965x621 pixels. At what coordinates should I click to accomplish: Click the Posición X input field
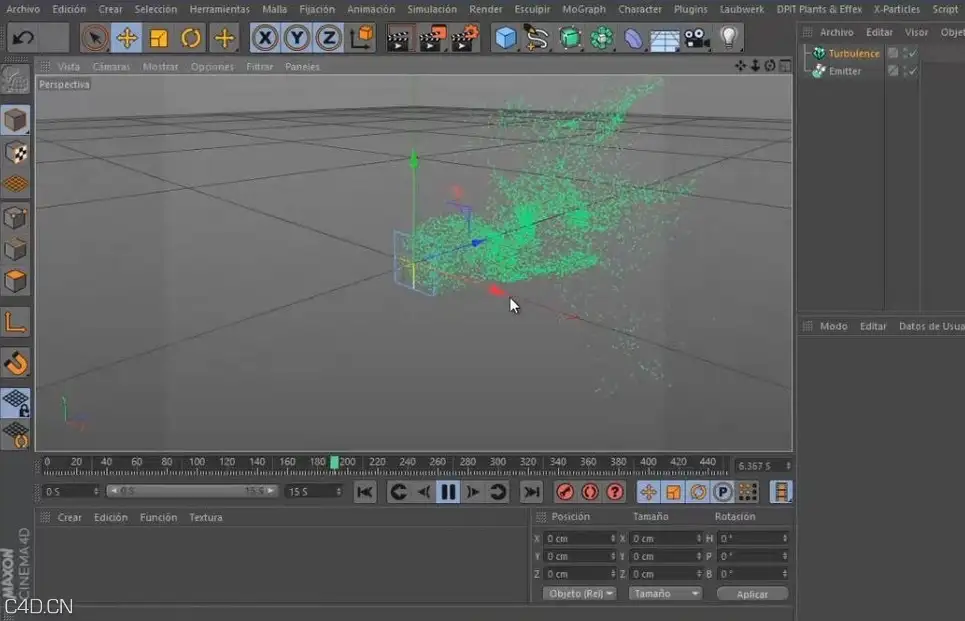point(579,539)
